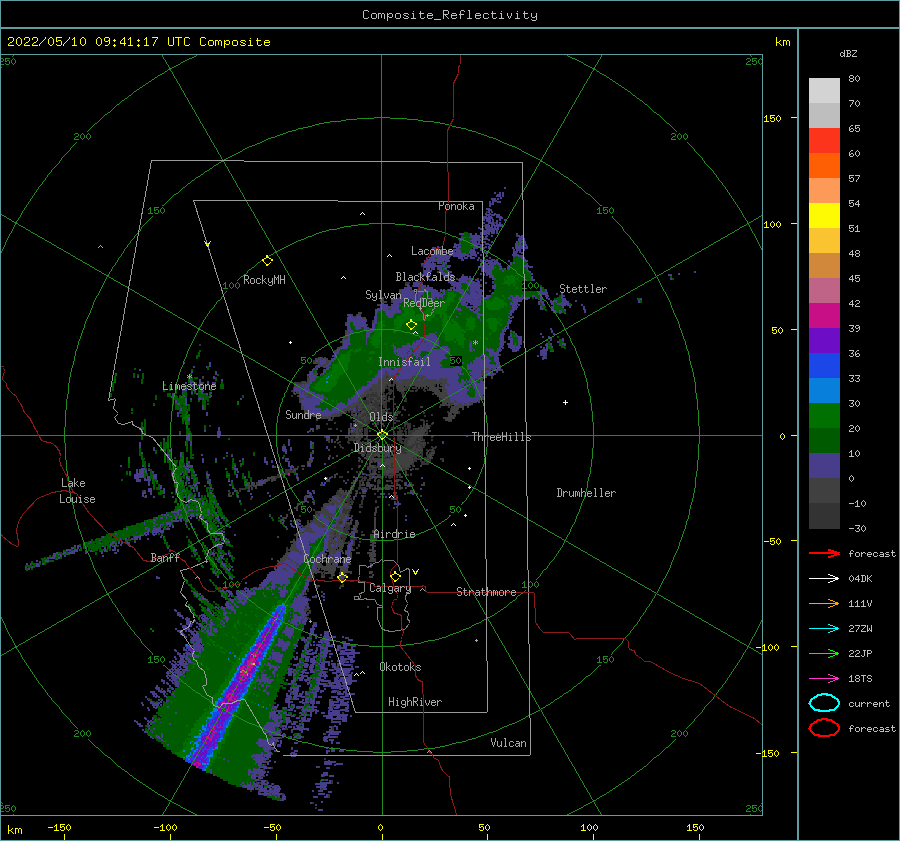Click the RedDeer city label
This screenshot has width=900, height=841.
(424, 303)
